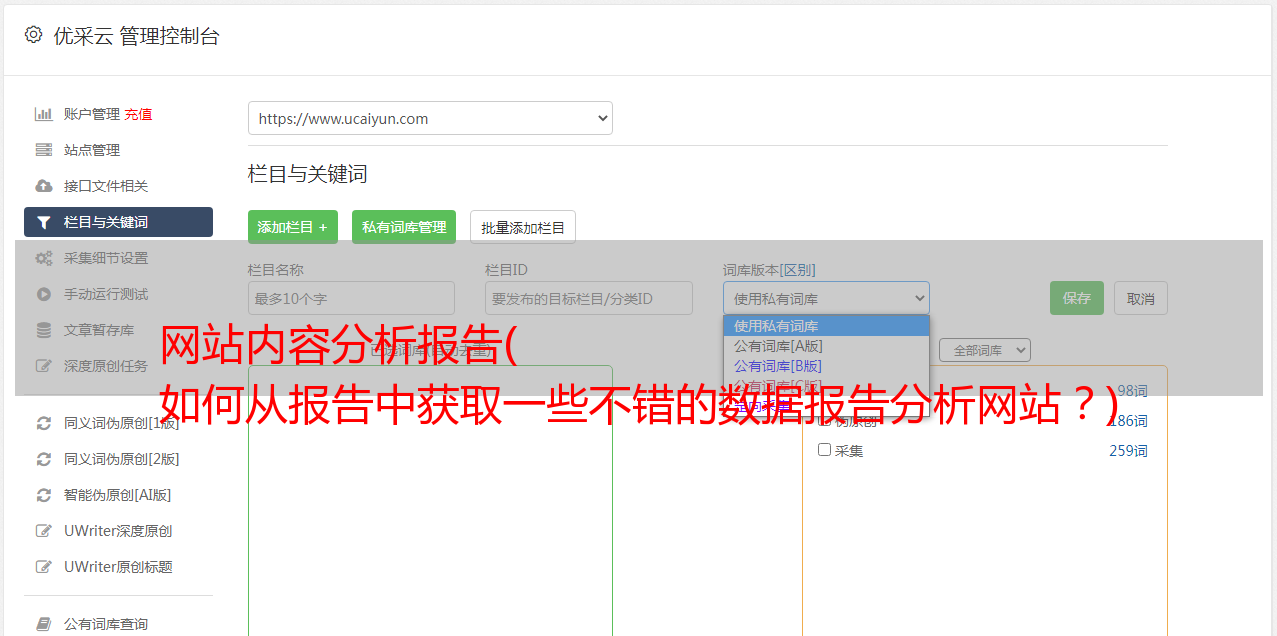Image resolution: width=1277 pixels, height=636 pixels.
Task: Click the red 充值 link
Action: [139, 114]
